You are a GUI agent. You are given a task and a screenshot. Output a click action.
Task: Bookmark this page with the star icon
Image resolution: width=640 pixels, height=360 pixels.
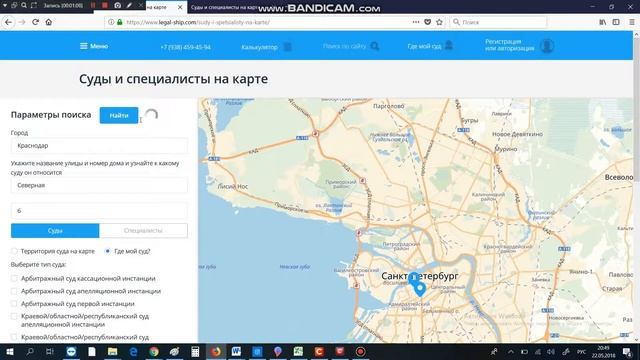(439, 22)
